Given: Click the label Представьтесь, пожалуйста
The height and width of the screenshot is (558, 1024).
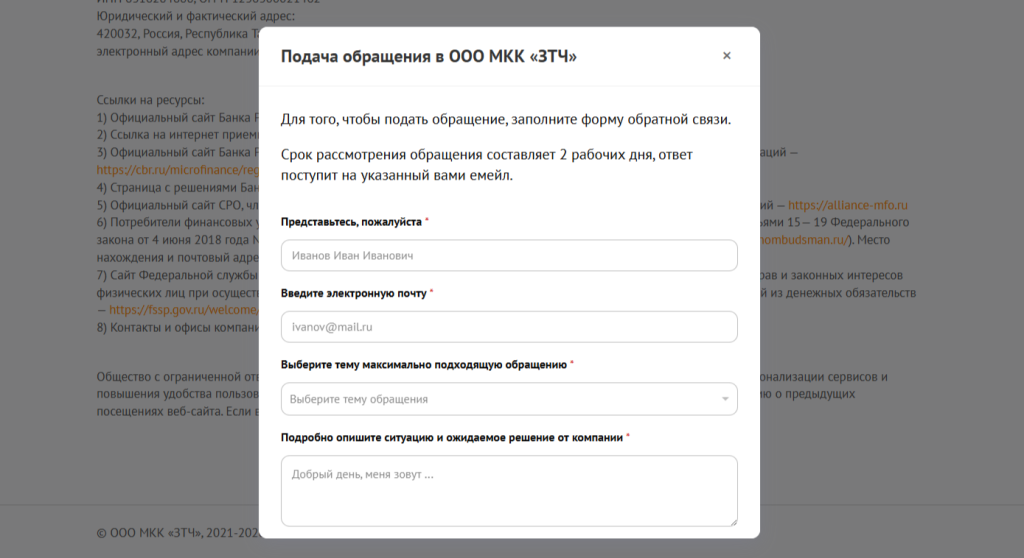Looking at the screenshot, I should pyautogui.click(x=351, y=222).
